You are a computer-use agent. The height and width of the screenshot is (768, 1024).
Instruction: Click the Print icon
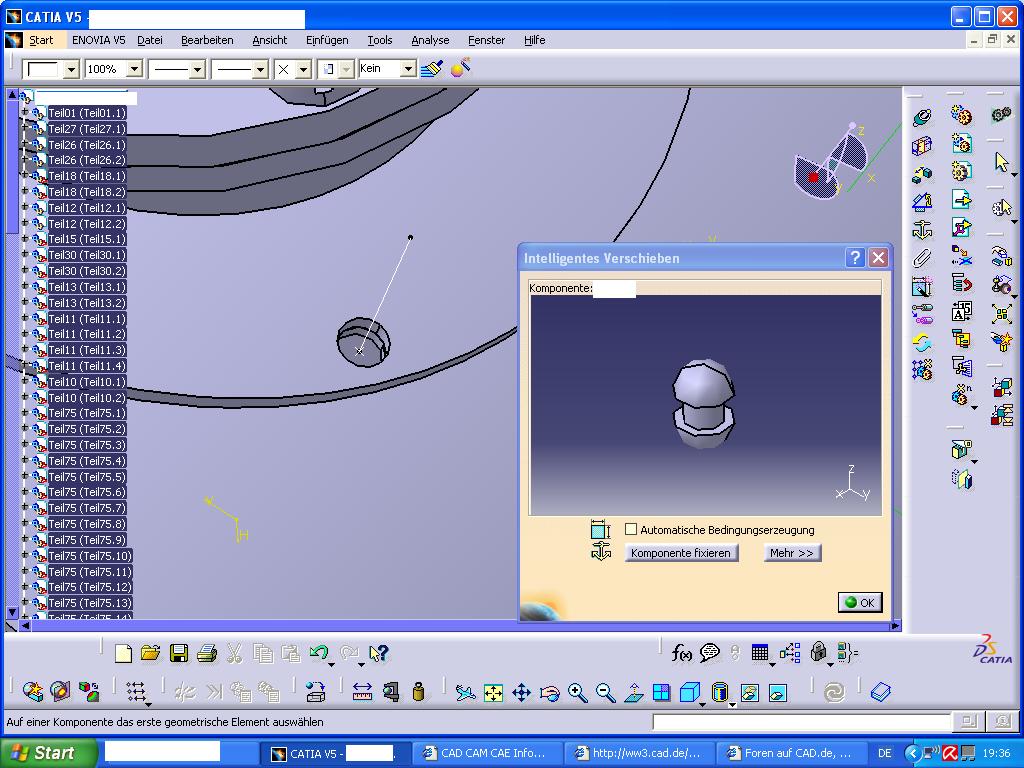tap(206, 653)
